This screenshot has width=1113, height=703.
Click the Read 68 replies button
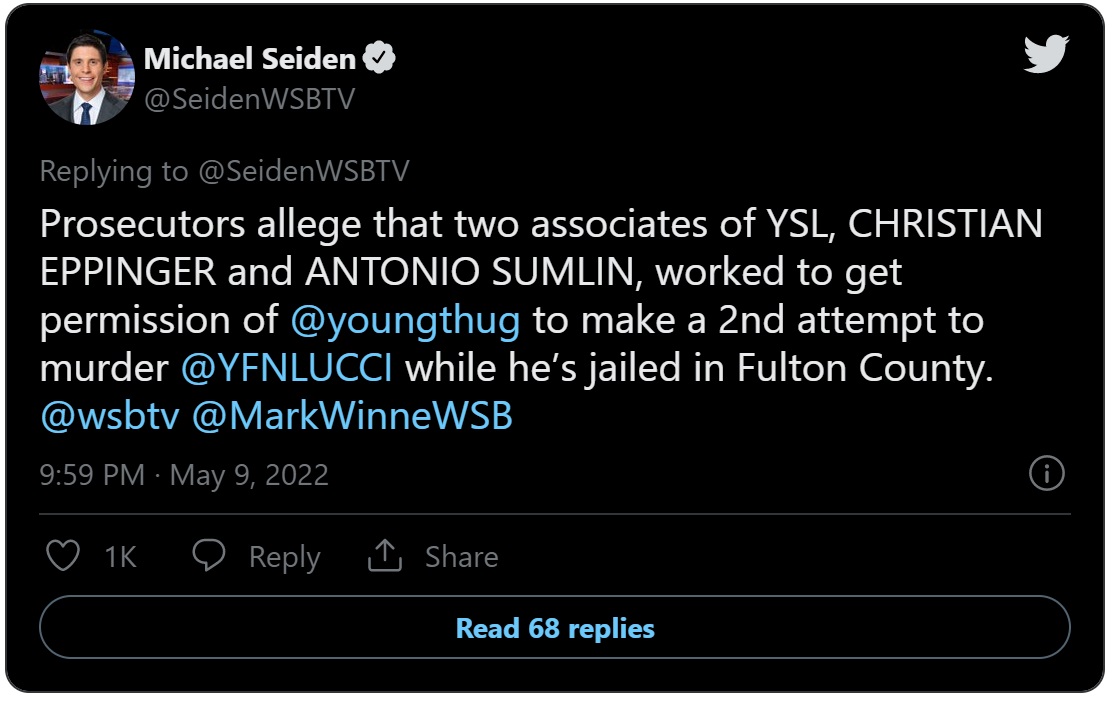coord(555,628)
